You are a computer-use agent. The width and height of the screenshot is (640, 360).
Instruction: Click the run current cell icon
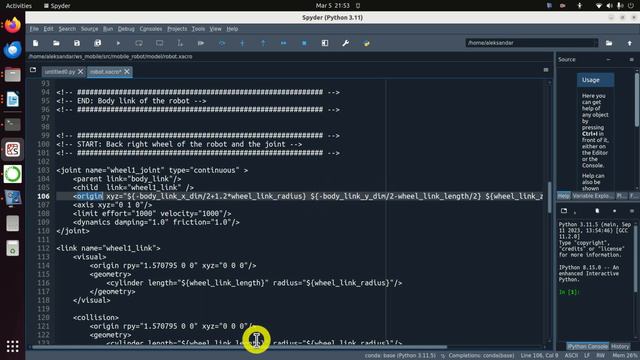(139, 43)
